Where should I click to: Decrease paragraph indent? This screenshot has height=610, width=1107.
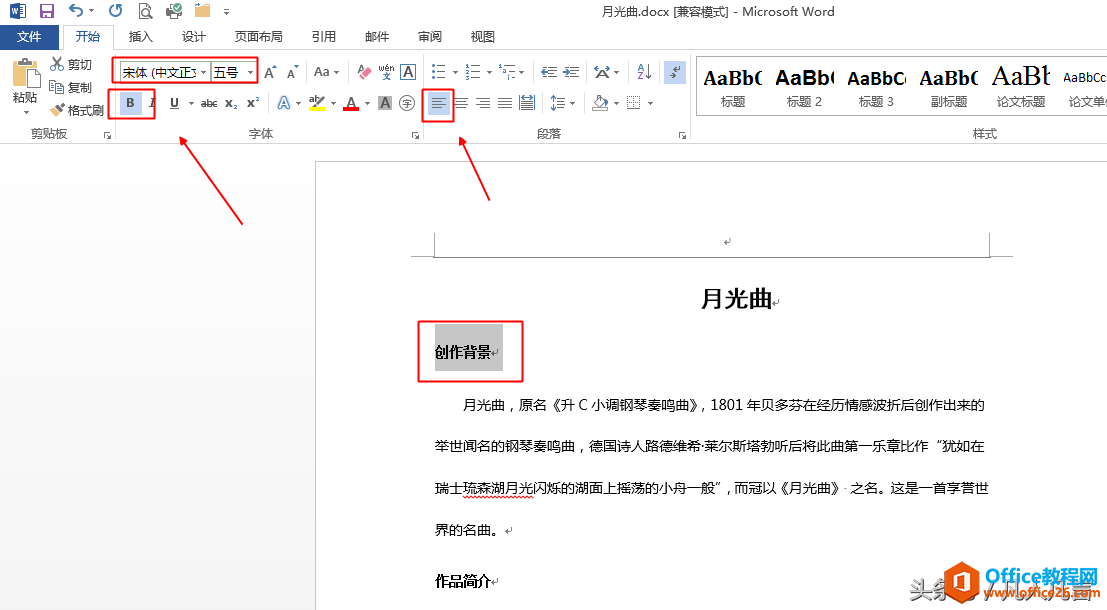tap(549, 72)
